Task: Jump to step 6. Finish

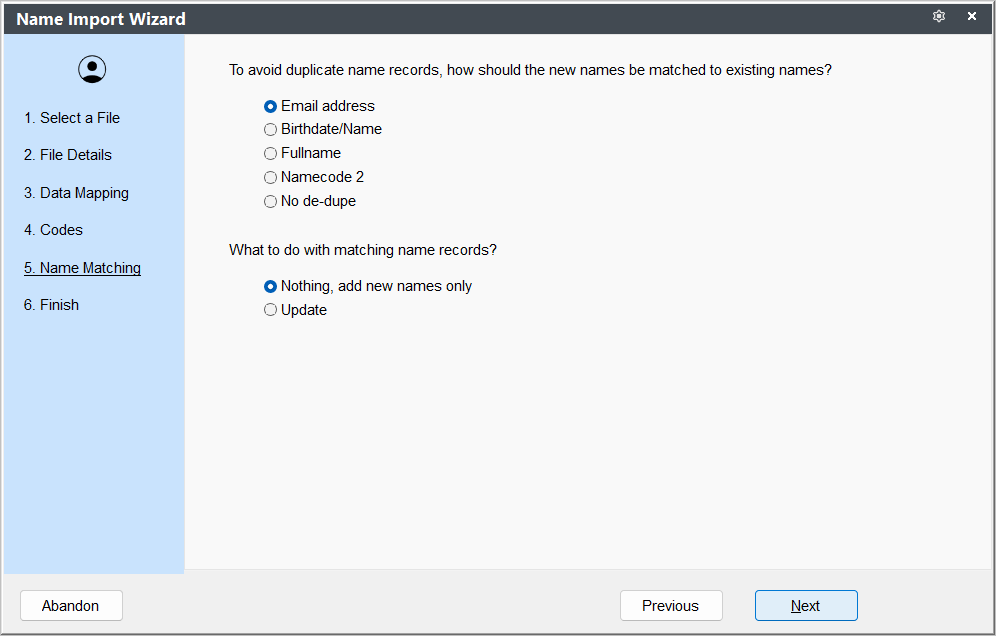Action: [x=51, y=305]
